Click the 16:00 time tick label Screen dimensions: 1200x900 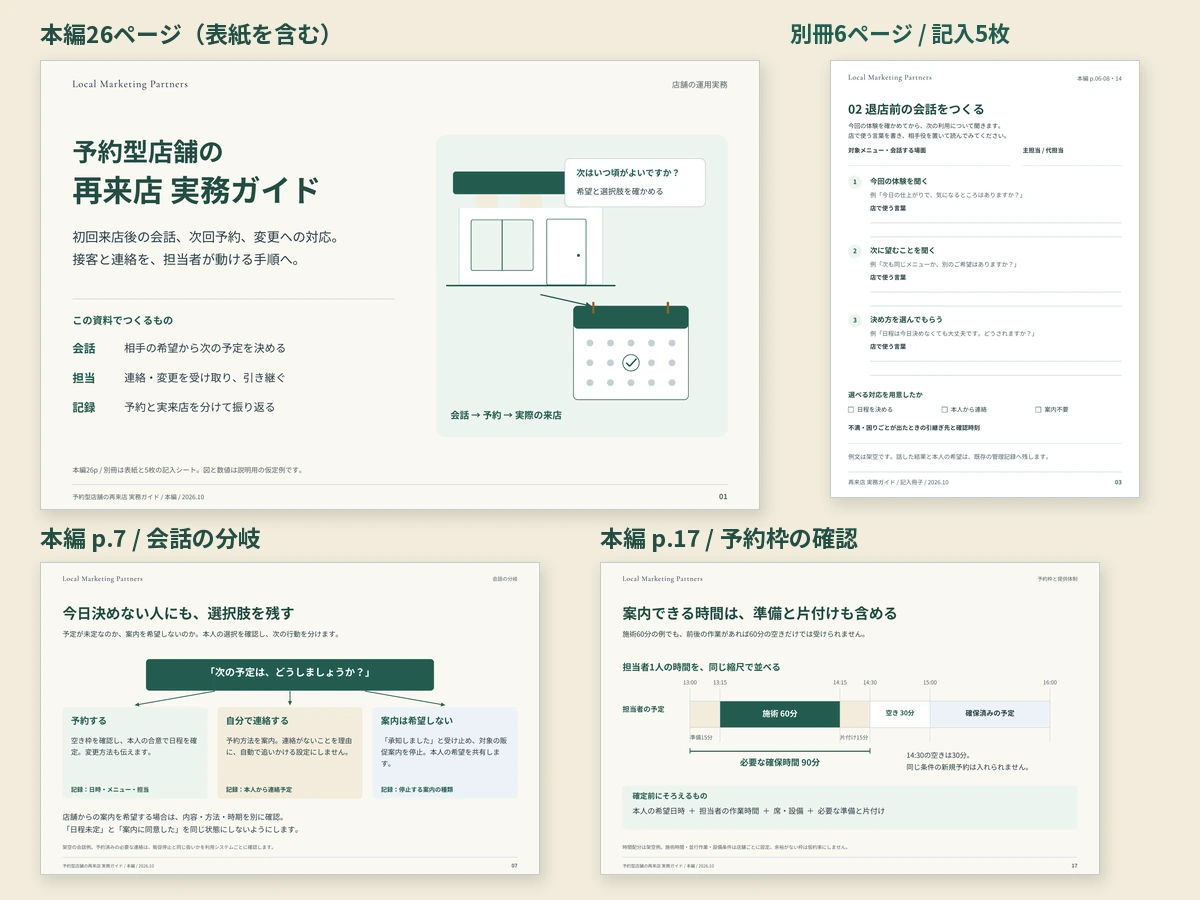pyautogui.click(x=1050, y=683)
